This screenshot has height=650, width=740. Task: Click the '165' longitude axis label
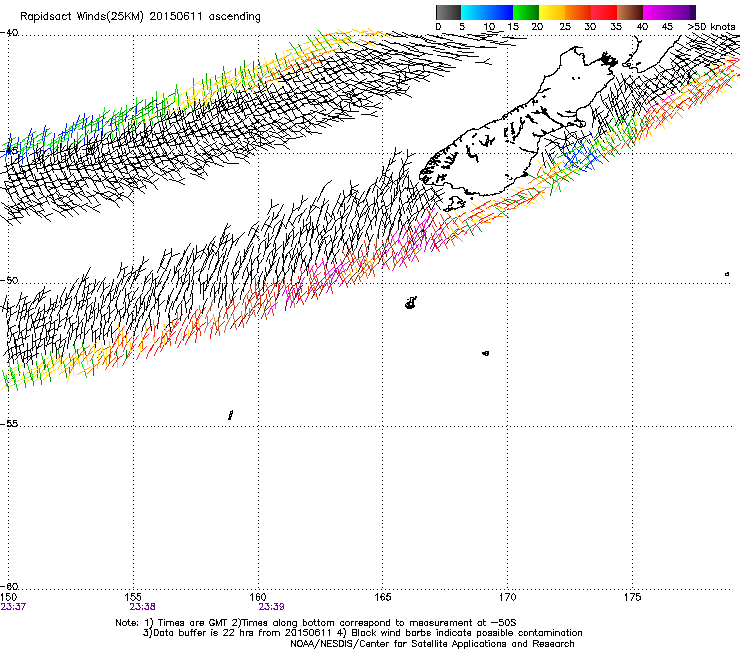383,597
